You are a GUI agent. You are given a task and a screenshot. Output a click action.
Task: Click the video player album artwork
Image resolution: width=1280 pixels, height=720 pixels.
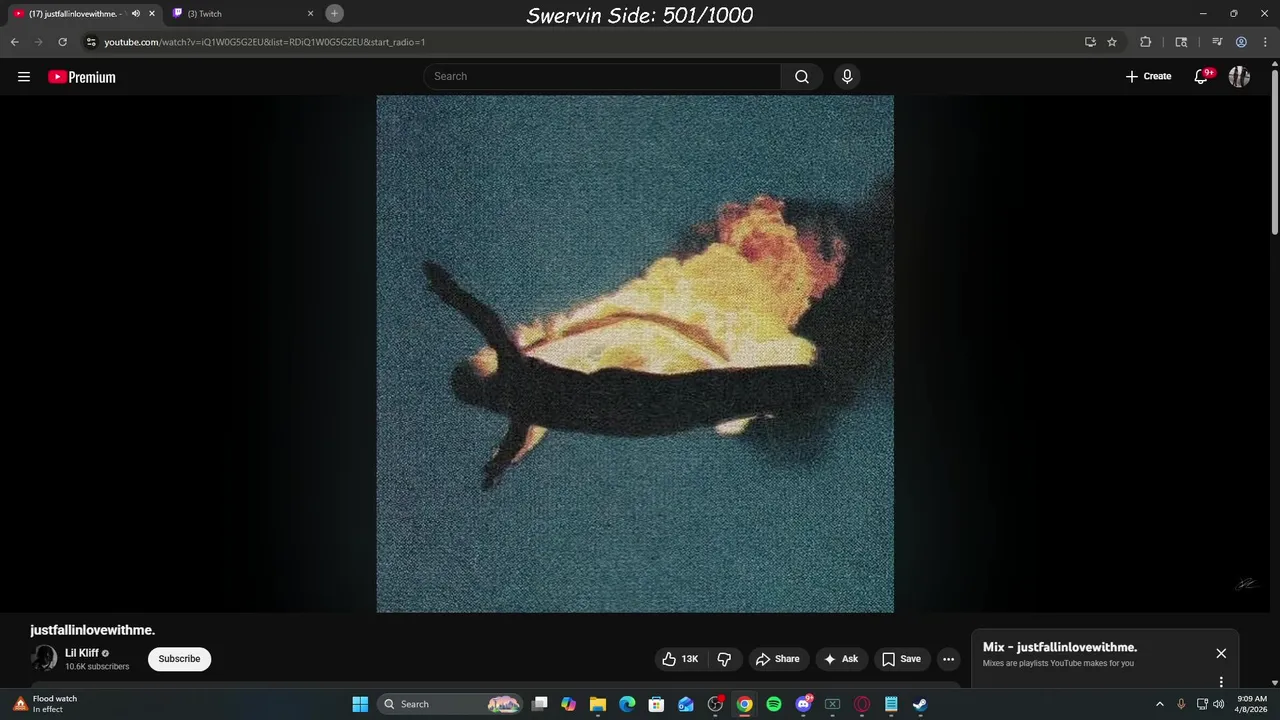tap(635, 354)
